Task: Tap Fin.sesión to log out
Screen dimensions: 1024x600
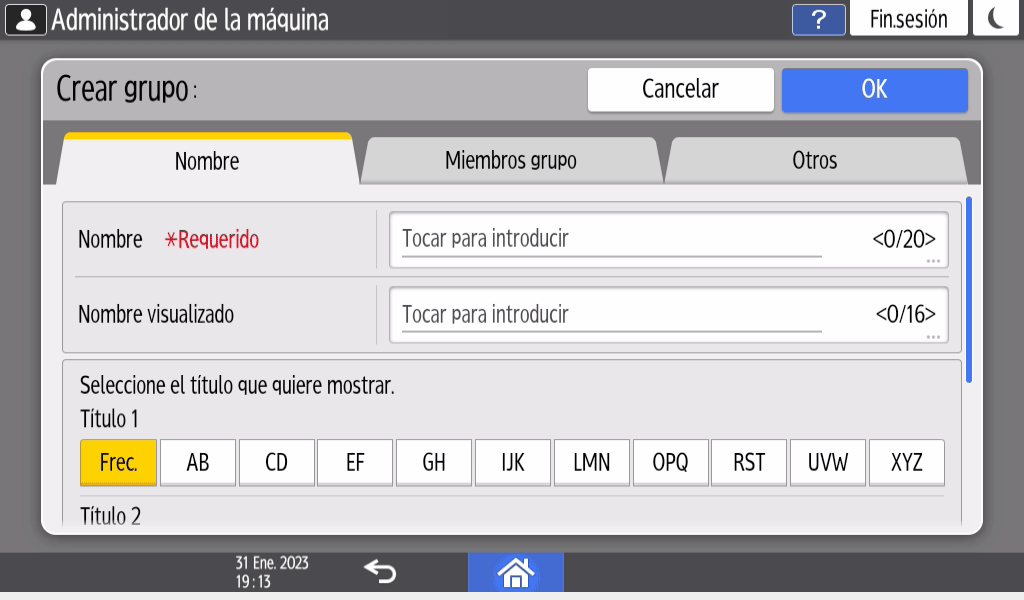Action: 908,19
